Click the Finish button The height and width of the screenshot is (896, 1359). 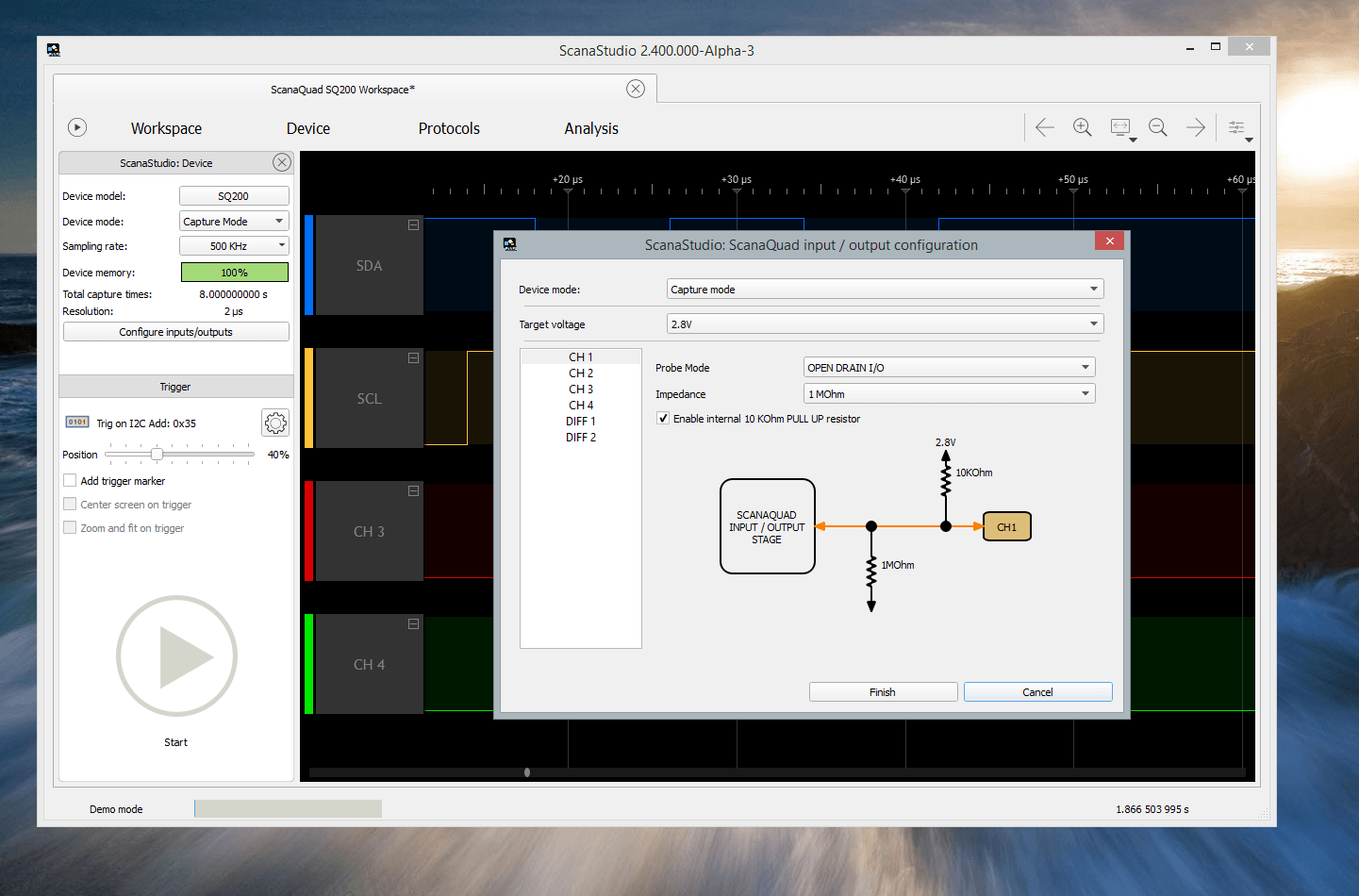tap(883, 692)
